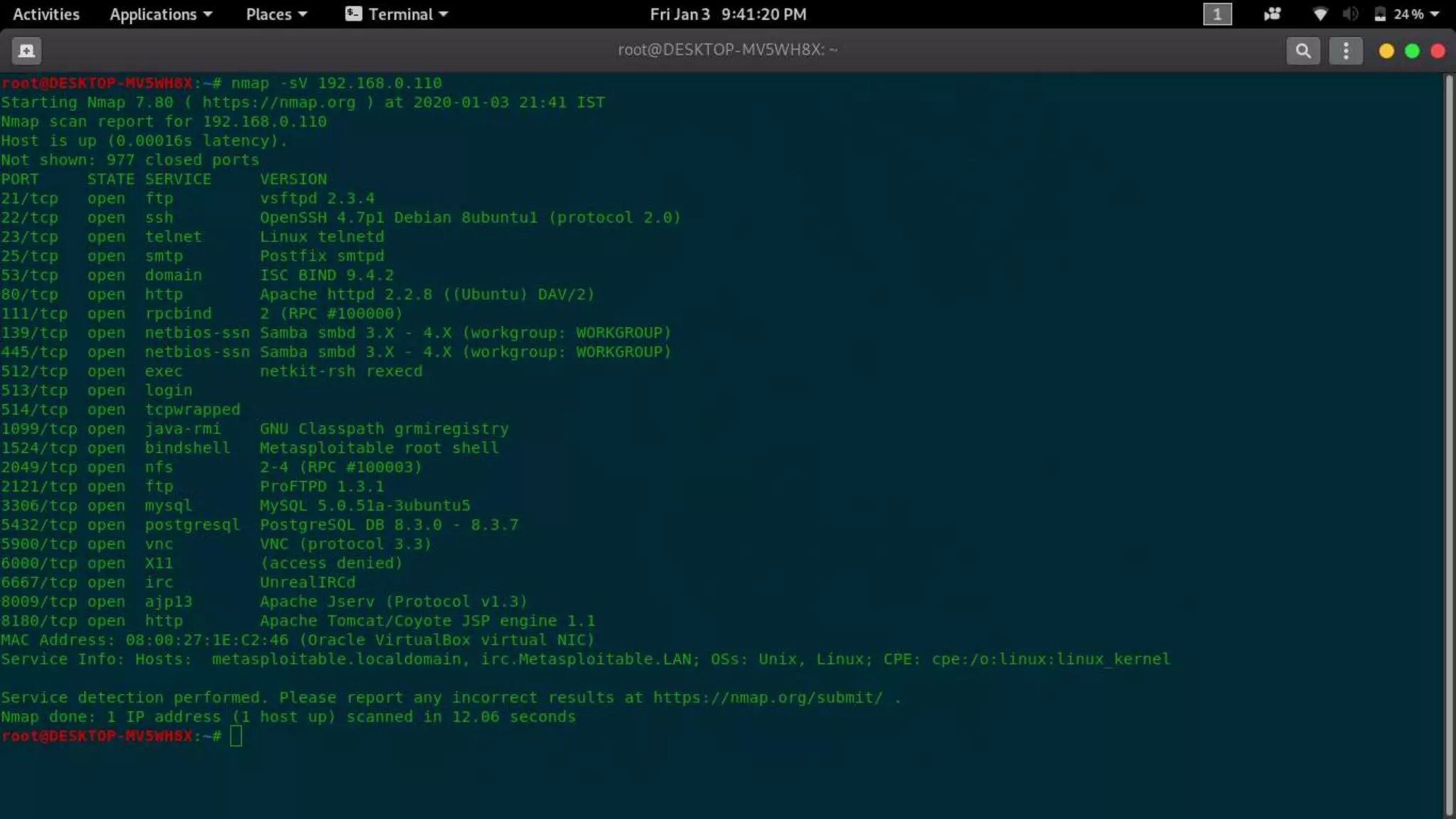Click the terminal search magnifier icon
Screen dimensions: 1456x819
(1302, 50)
